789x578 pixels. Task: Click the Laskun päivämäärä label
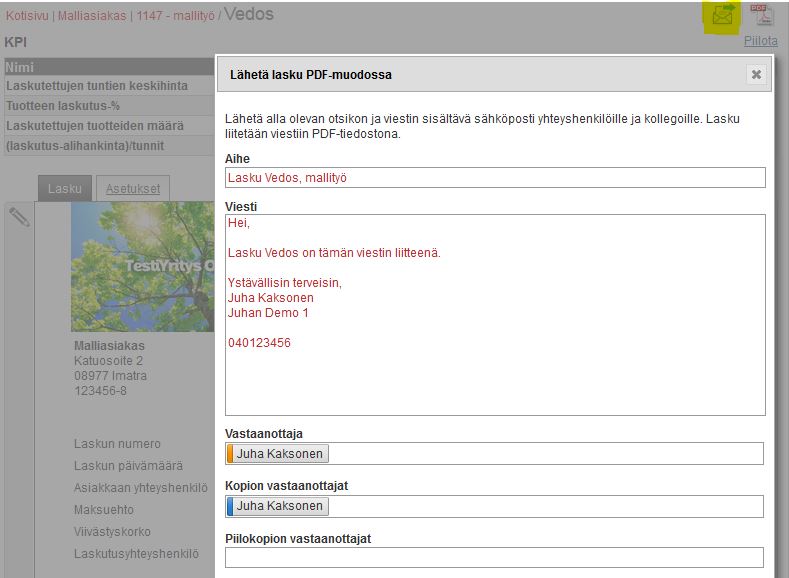(128, 466)
